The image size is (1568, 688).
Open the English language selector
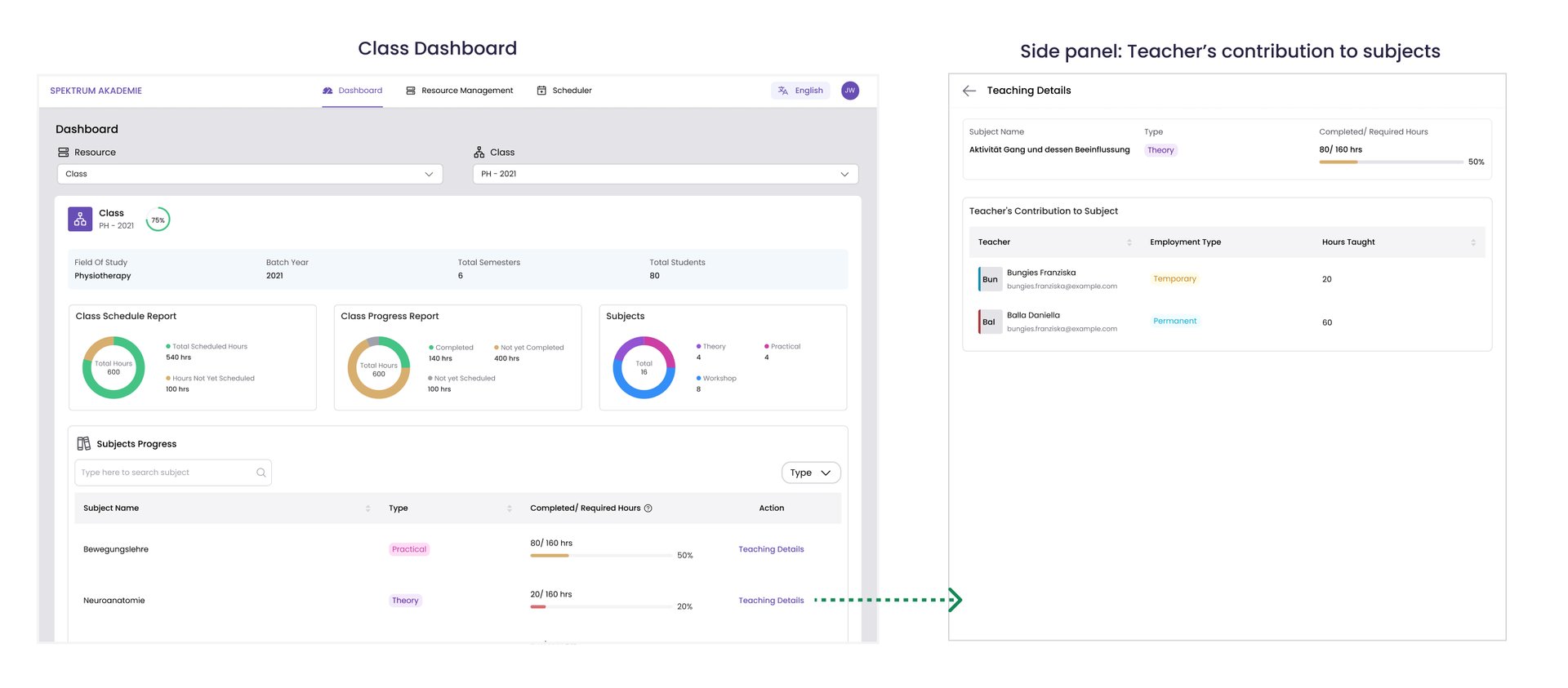pyautogui.click(x=800, y=91)
